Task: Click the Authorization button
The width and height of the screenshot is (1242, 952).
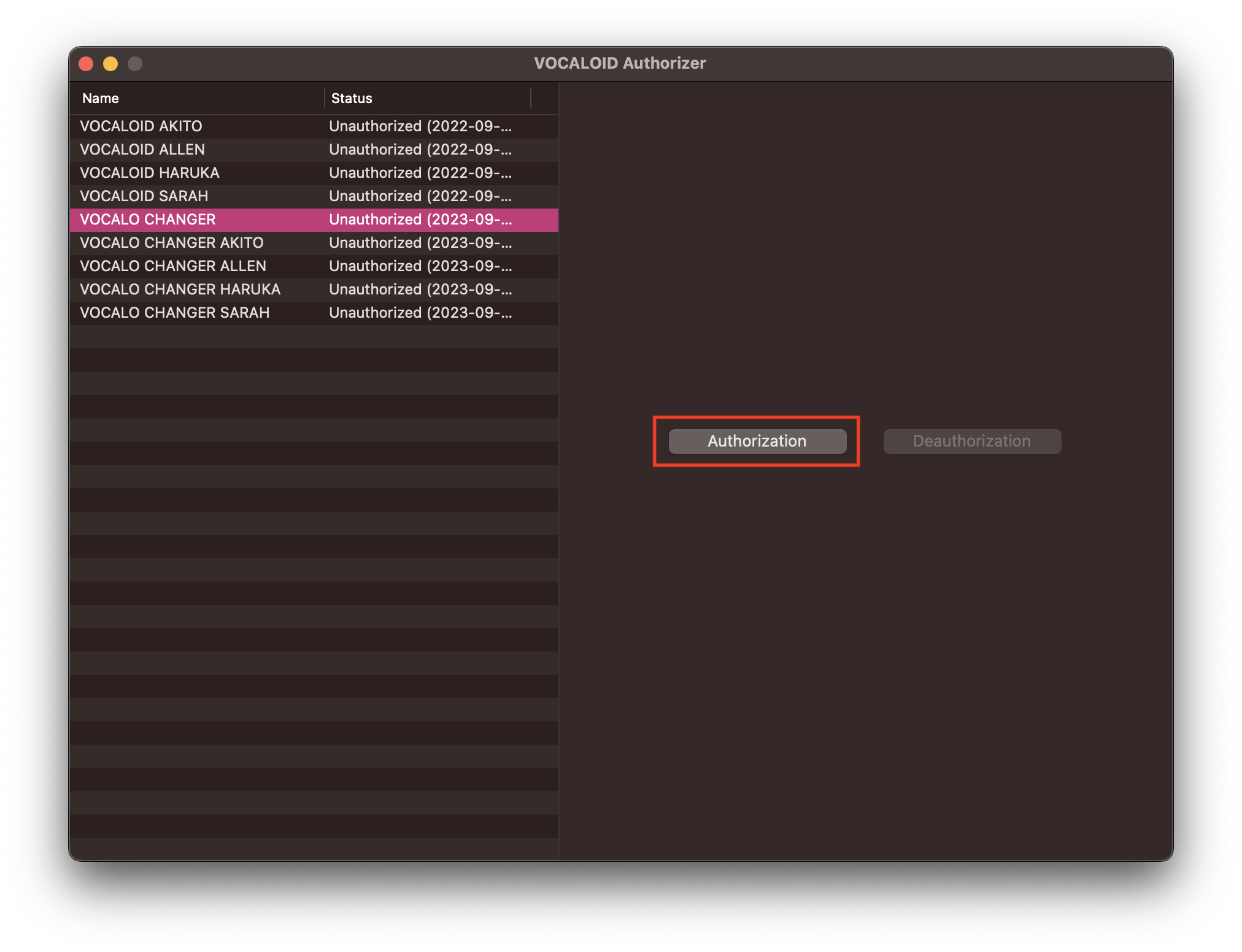Action: [757, 441]
